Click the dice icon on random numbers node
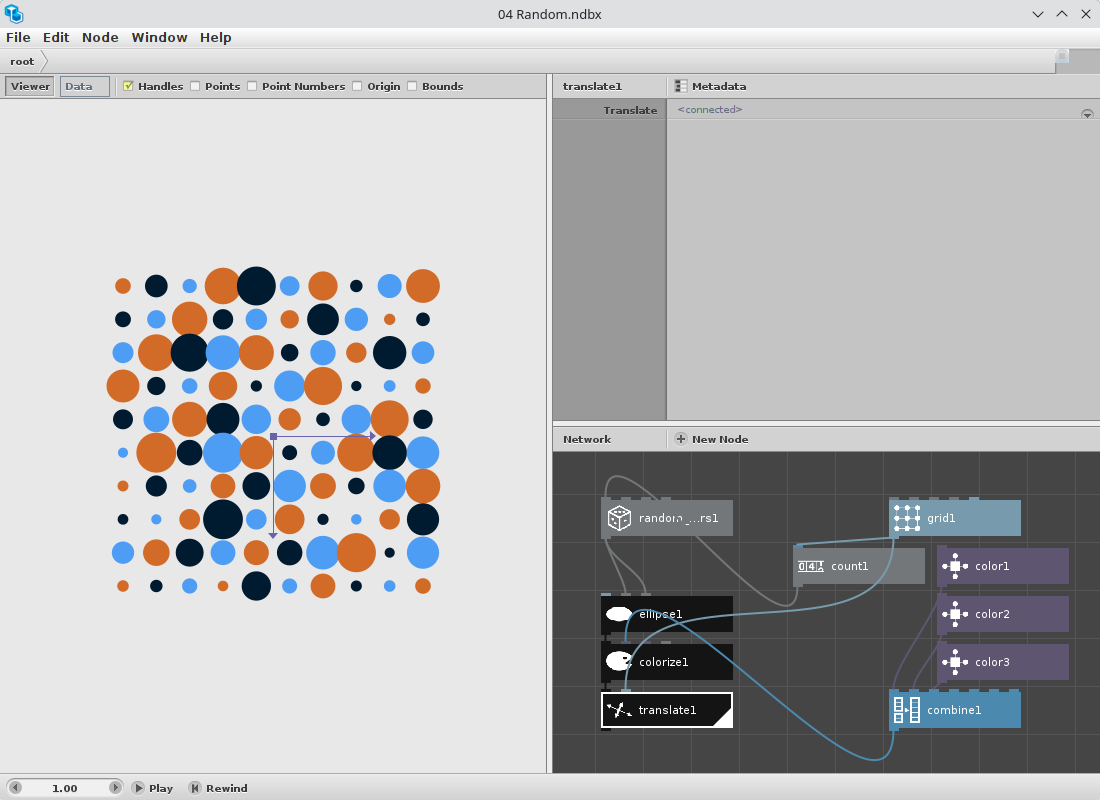 tap(619, 518)
